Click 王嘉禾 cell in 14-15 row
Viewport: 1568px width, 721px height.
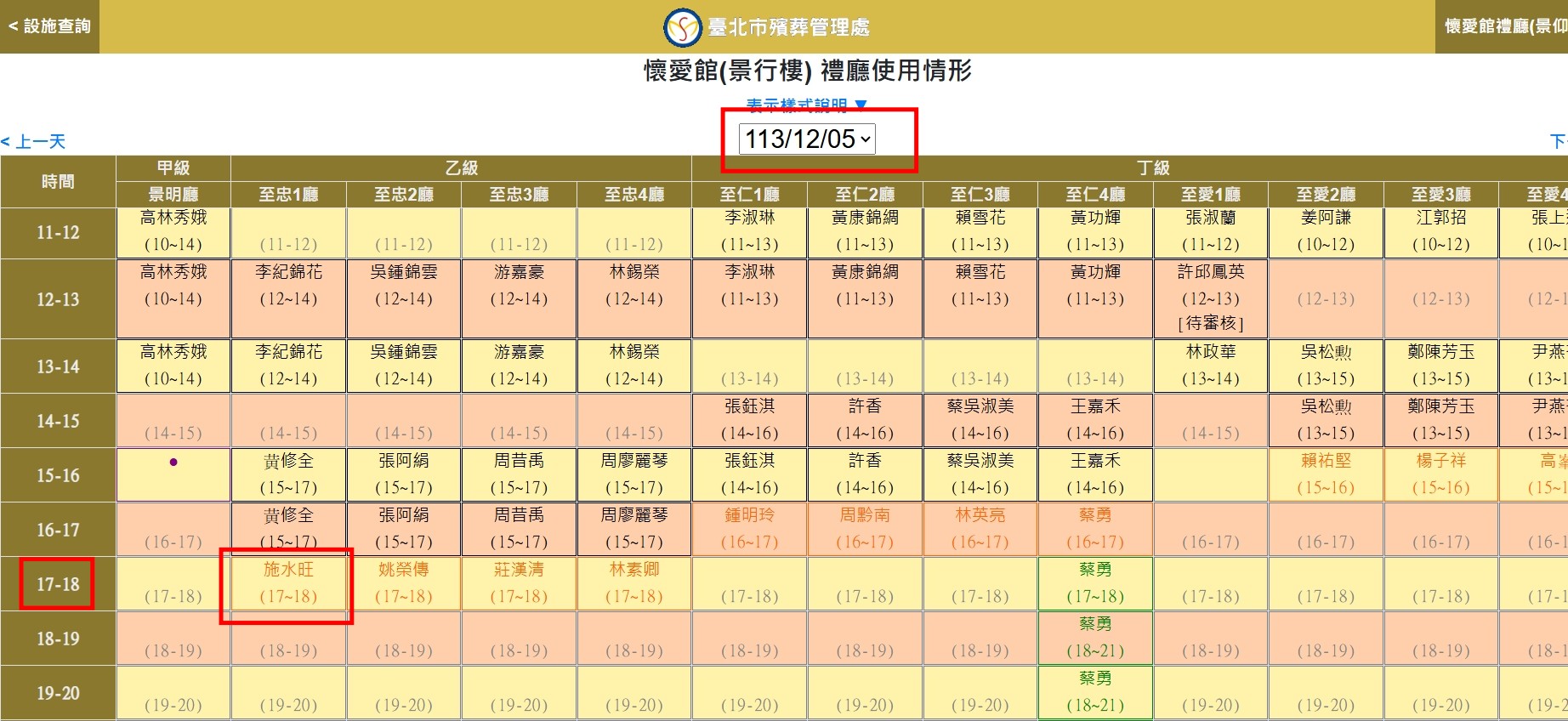(1095, 420)
